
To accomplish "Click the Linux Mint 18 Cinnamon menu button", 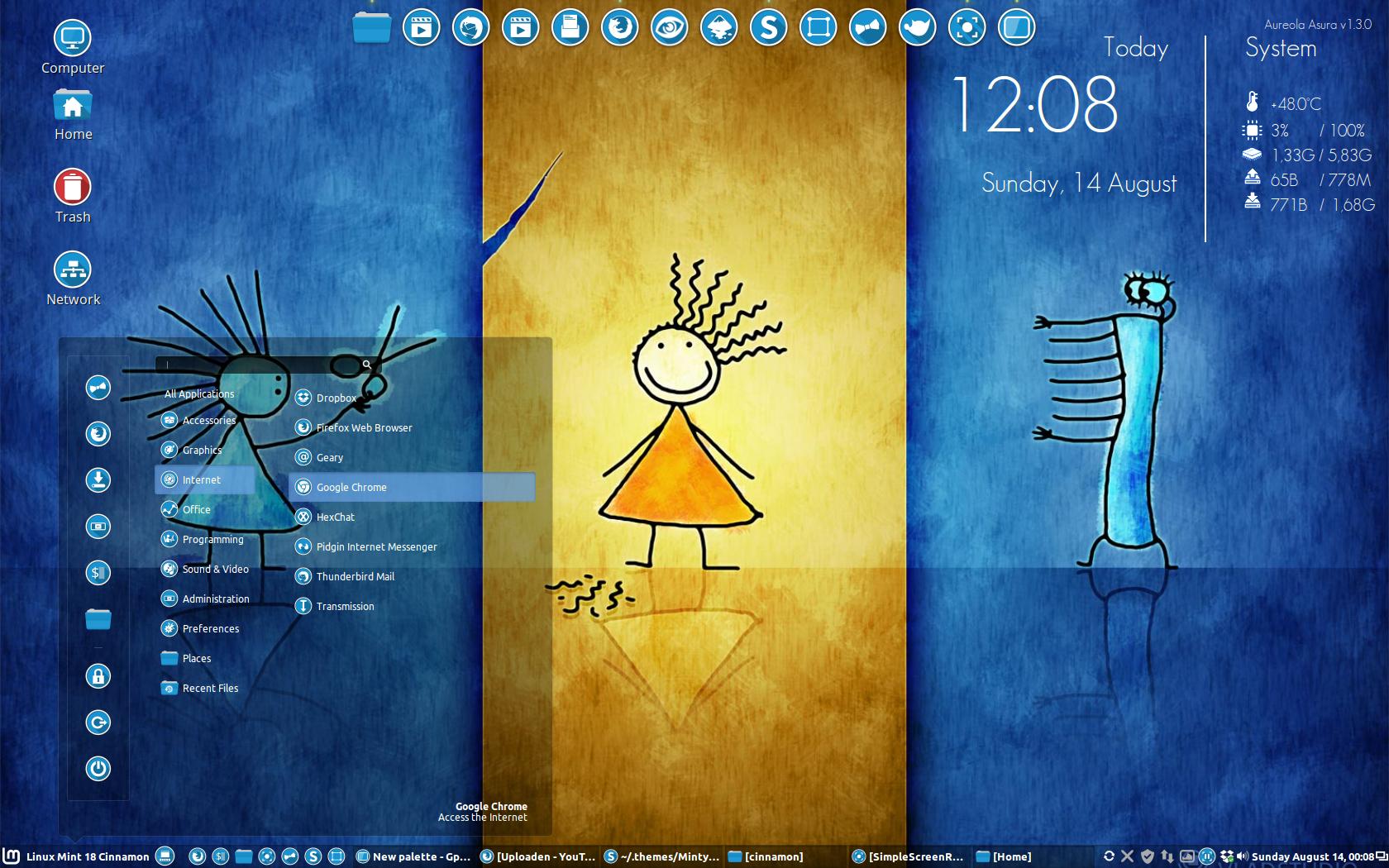I will 77,856.
